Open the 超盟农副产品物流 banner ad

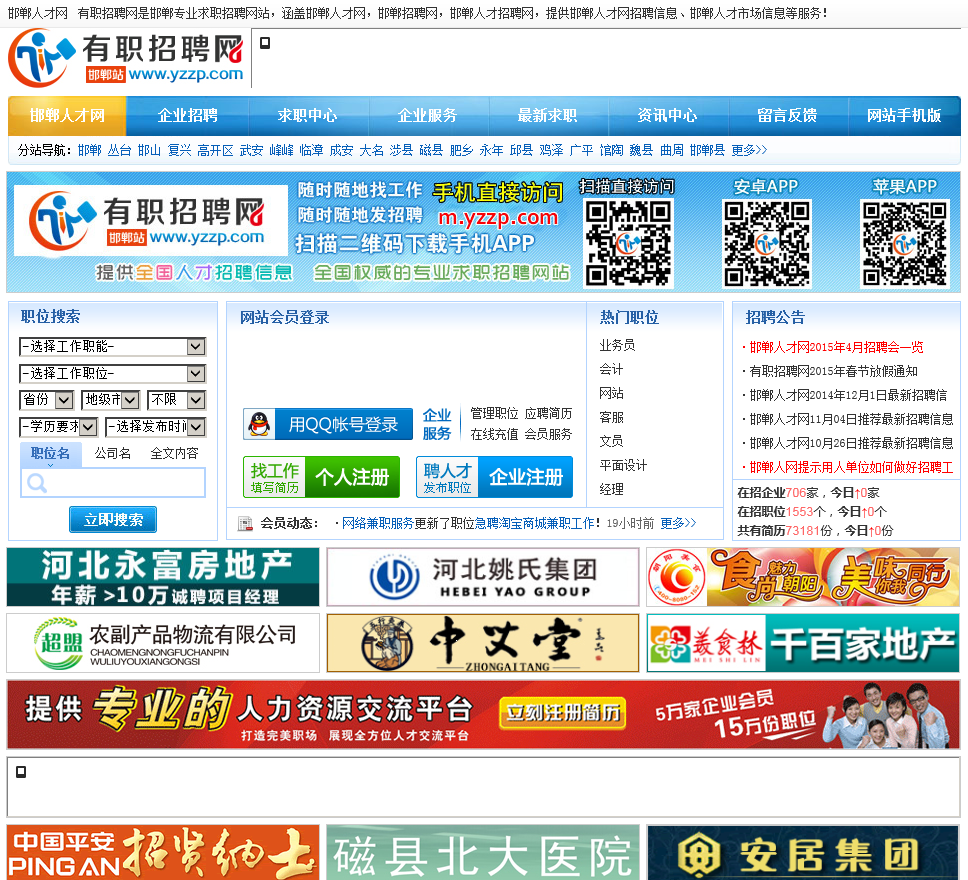pos(163,643)
